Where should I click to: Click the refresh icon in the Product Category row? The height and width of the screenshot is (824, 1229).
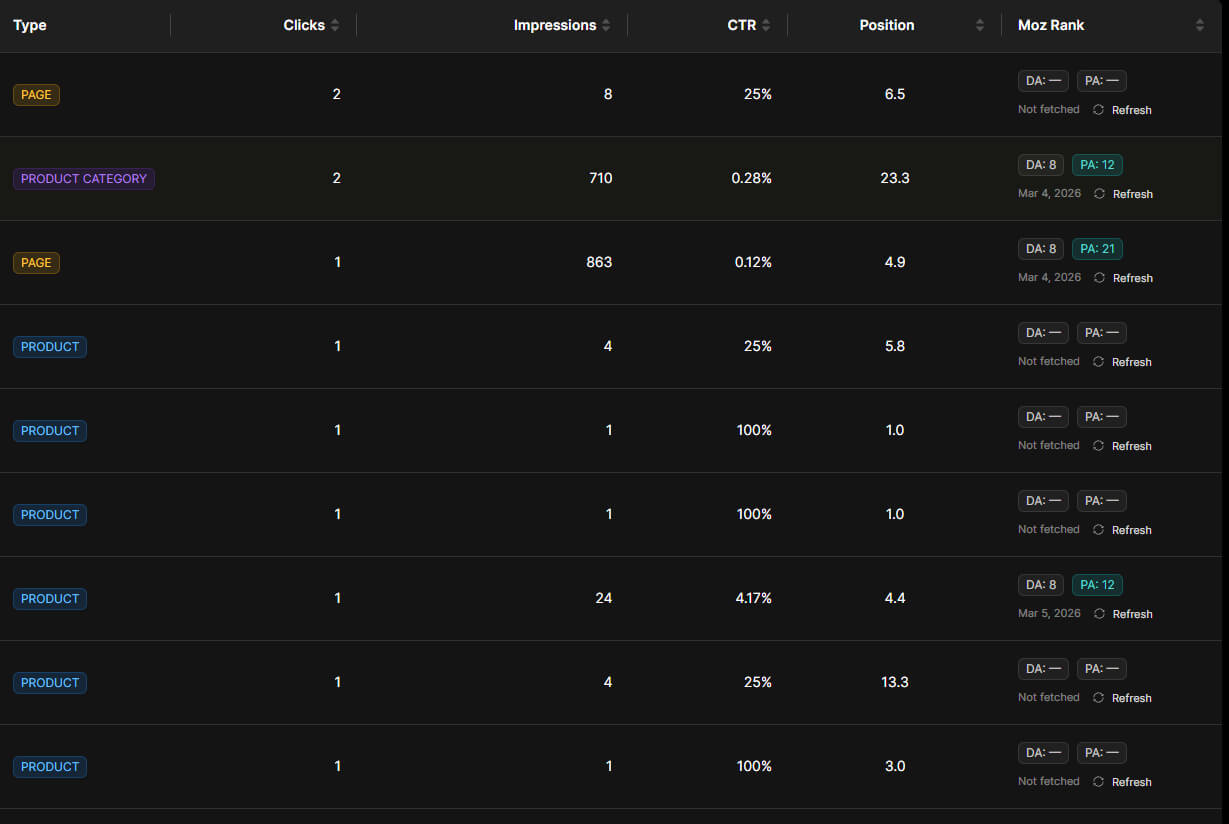[x=1099, y=194]
